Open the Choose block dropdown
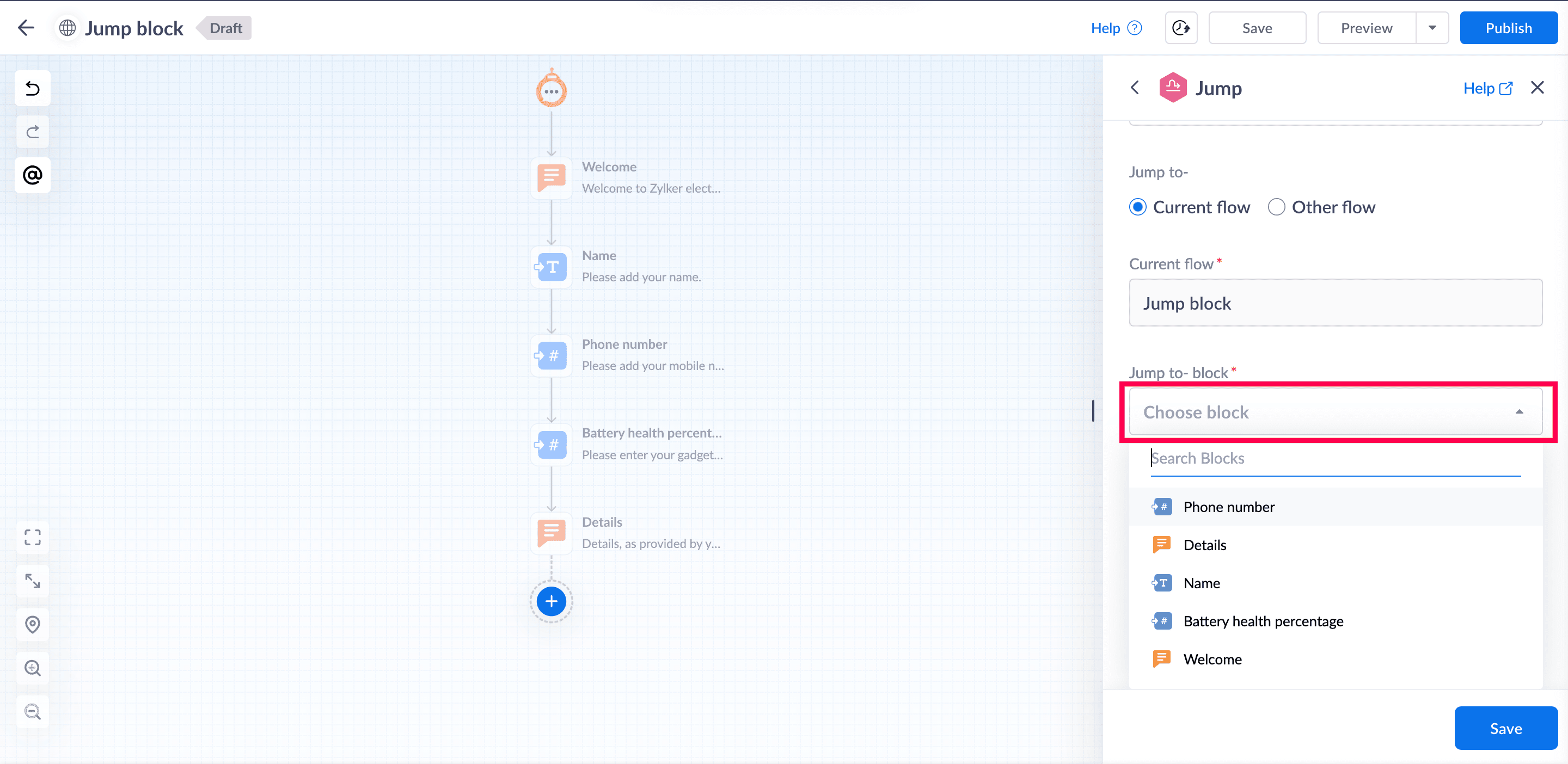The height and width of the screenshot is (764, 1568). pyautogui.click(x=1336, y=412)
